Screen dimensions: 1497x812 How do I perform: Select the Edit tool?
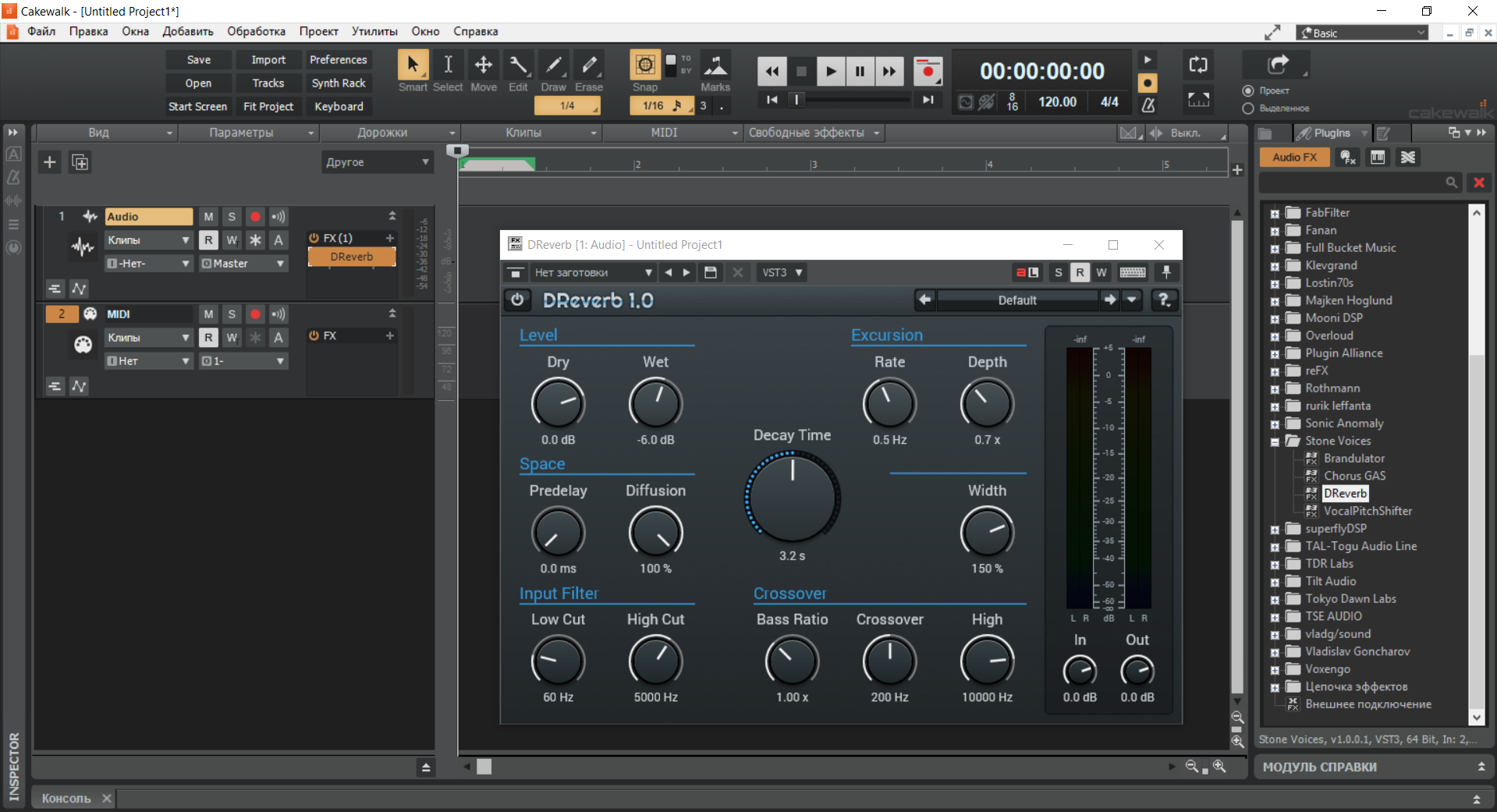click(518, 65)
